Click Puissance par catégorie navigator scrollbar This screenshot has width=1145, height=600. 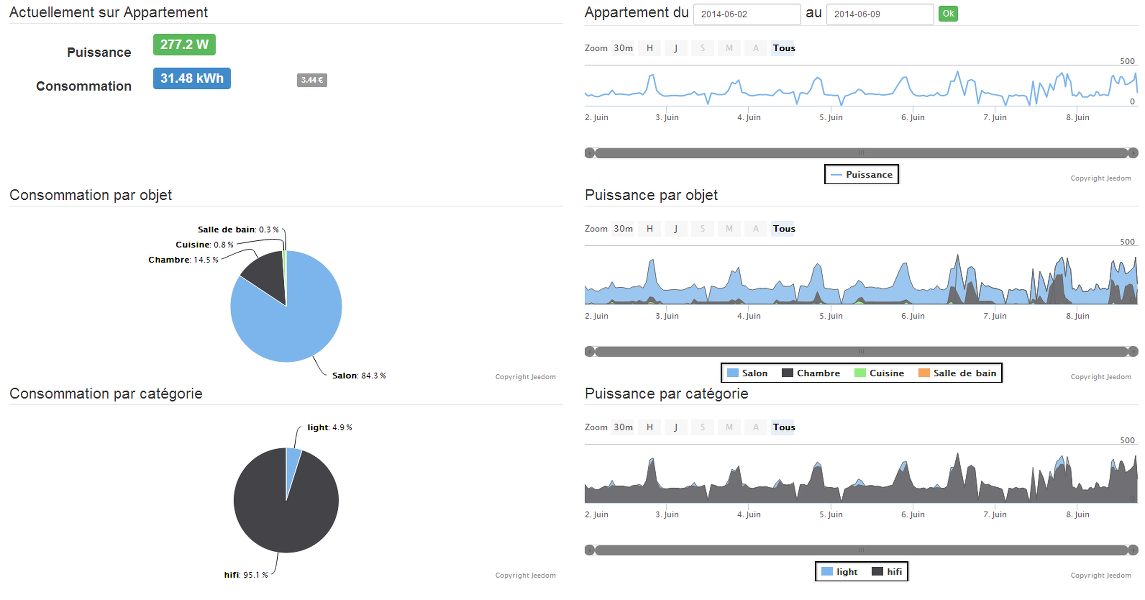click(862, 550)
